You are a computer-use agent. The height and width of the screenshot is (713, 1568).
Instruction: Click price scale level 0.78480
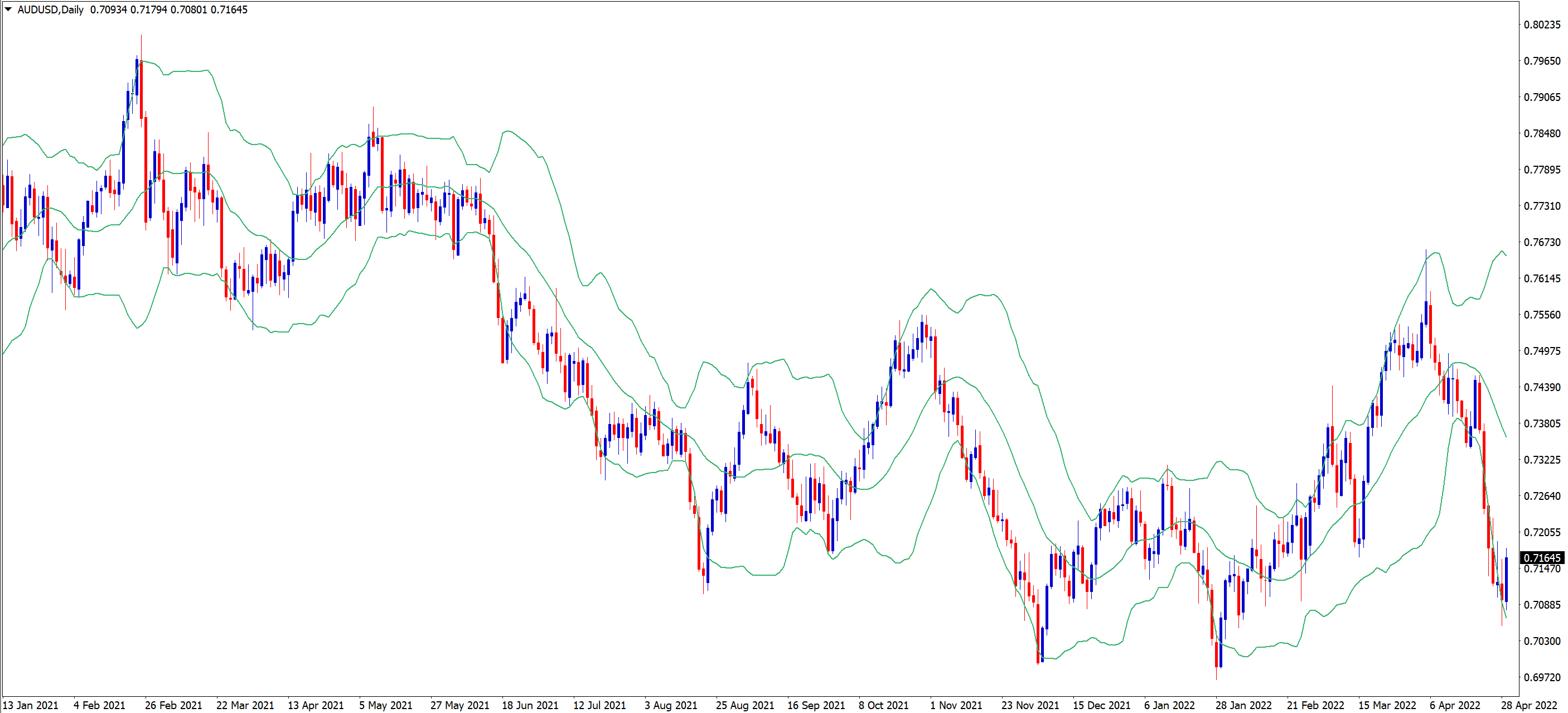click(1542, 133)
